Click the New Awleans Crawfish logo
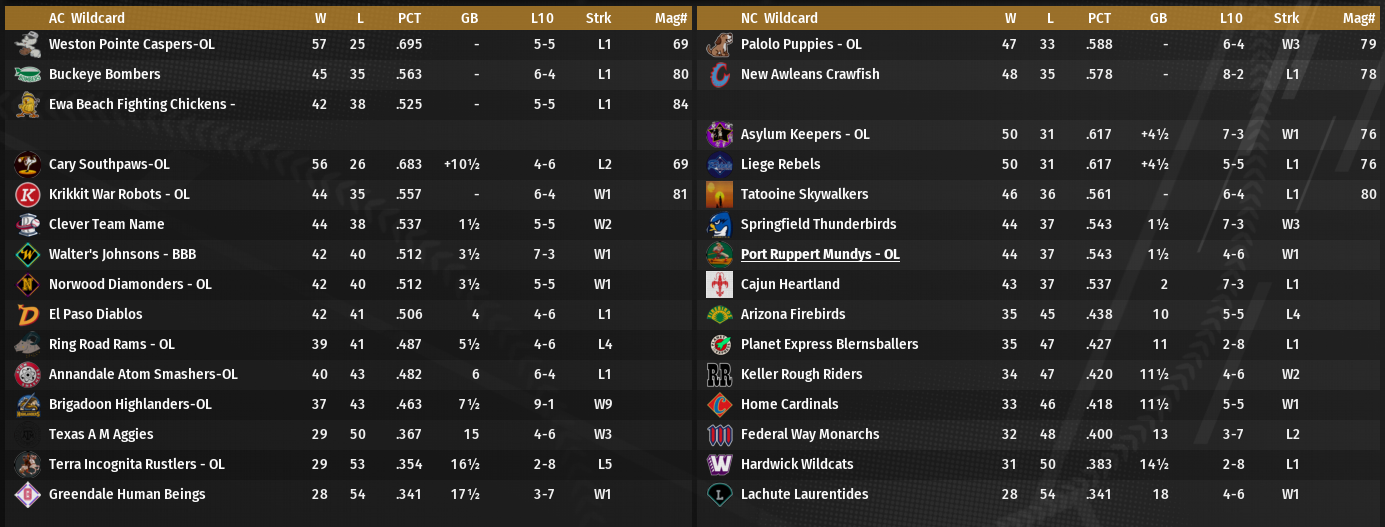Screen dimensions: 1385x527 pyautogui.click(x=719, y=74)
